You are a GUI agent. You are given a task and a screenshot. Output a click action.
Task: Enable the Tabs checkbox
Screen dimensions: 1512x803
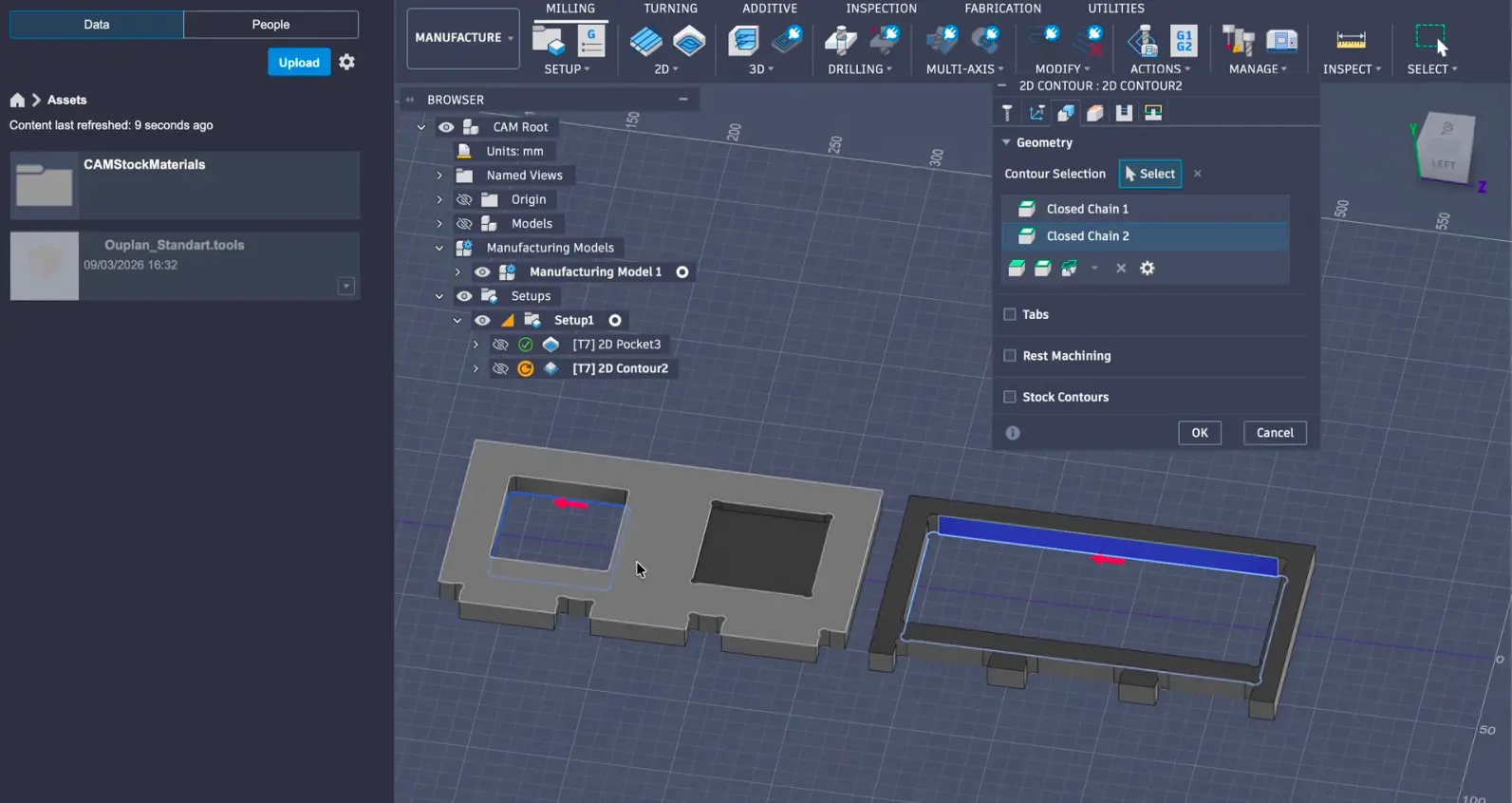point(1010,314)
